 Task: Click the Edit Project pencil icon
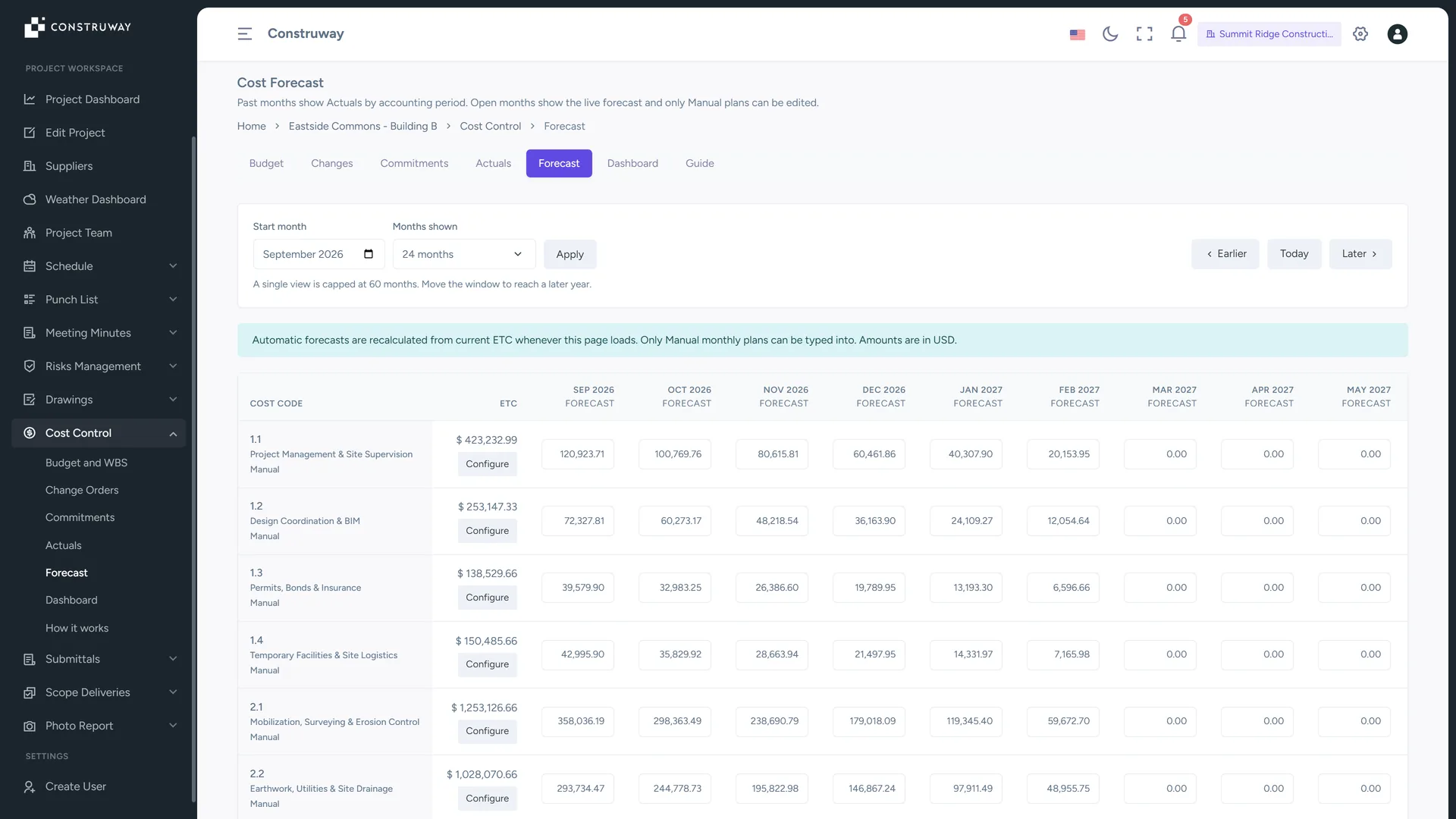pyautogui.click(x=30, y=133)
